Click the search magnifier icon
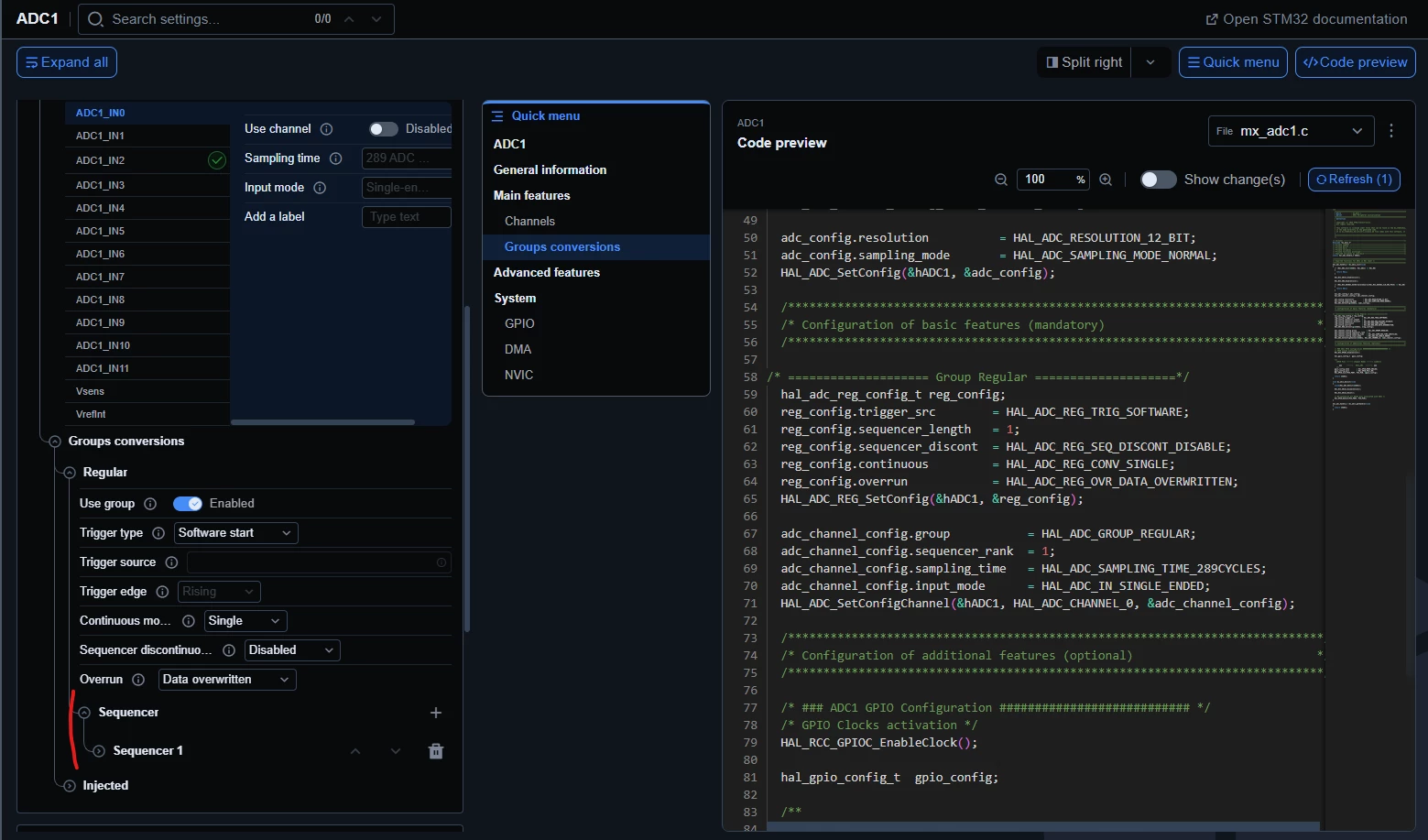 pyautogui.click(x=95, y=19)
